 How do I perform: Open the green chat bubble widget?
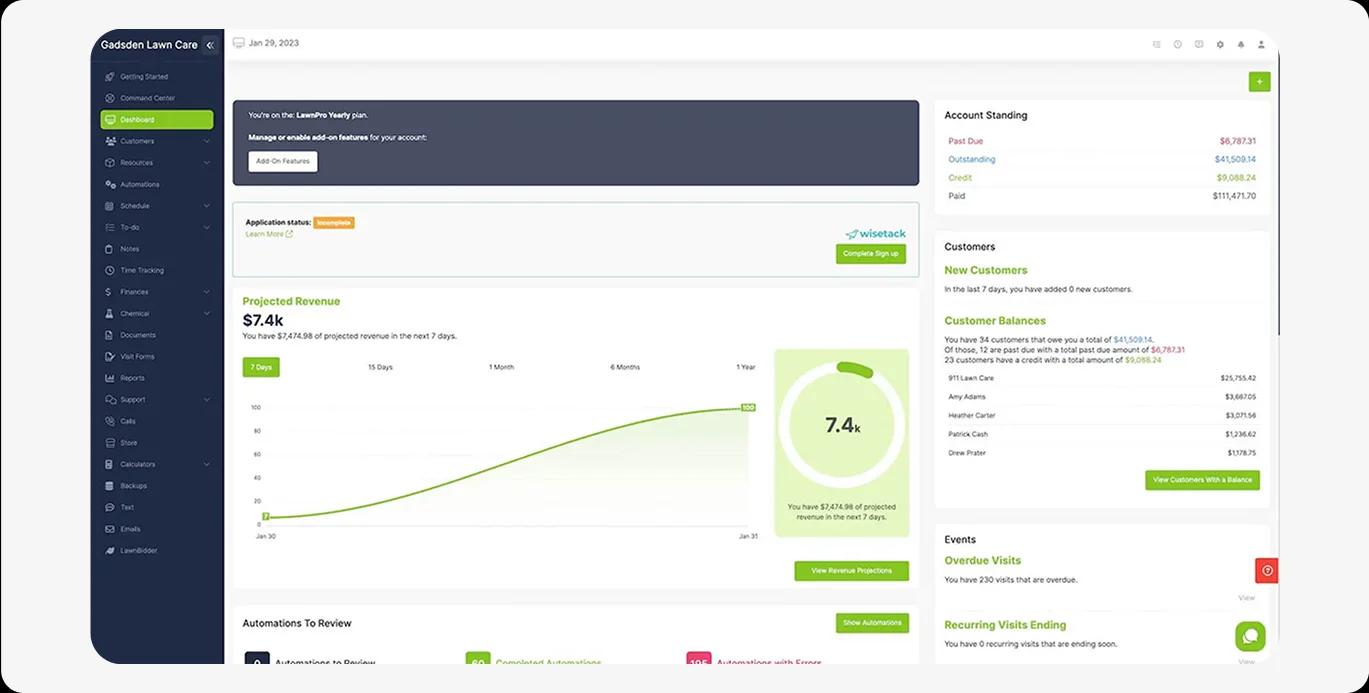pyautogui.click(x=1250, y=636)
